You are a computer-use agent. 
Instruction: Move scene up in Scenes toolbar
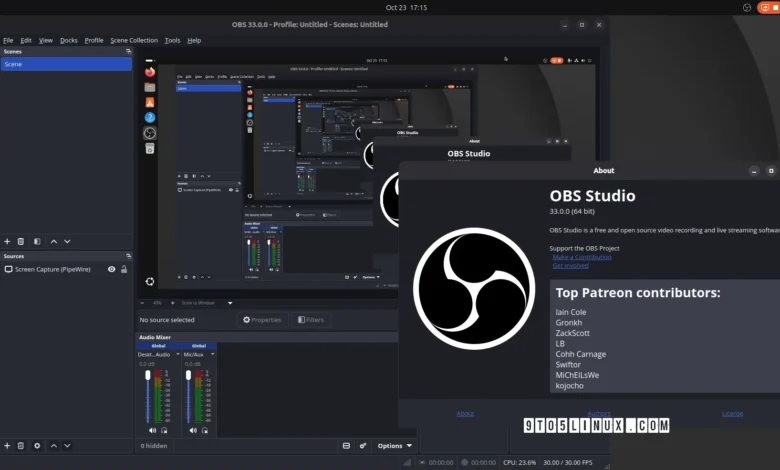(54, 241)
